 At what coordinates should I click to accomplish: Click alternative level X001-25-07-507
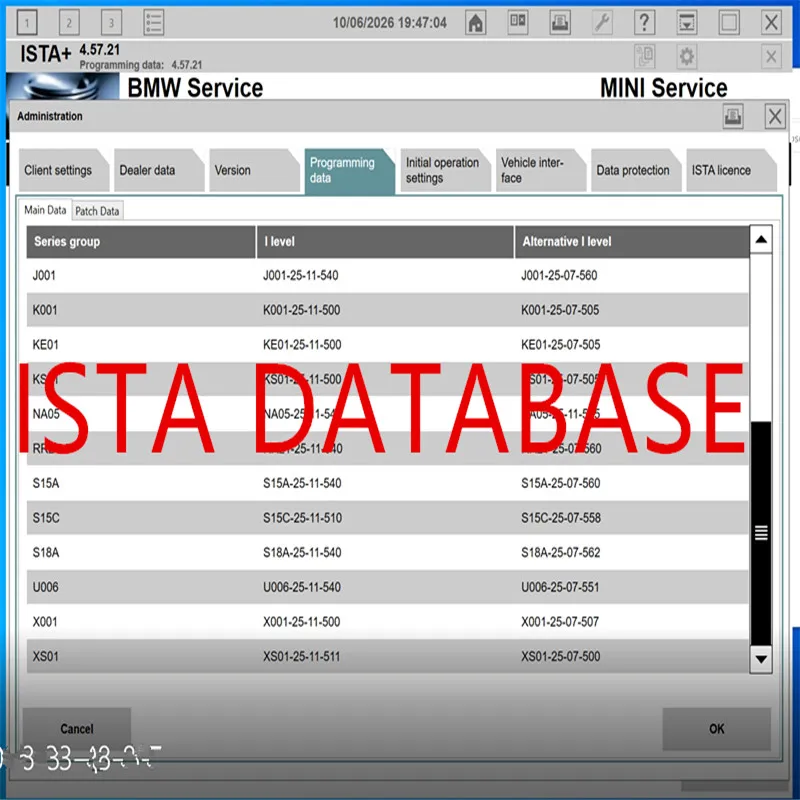560,622
